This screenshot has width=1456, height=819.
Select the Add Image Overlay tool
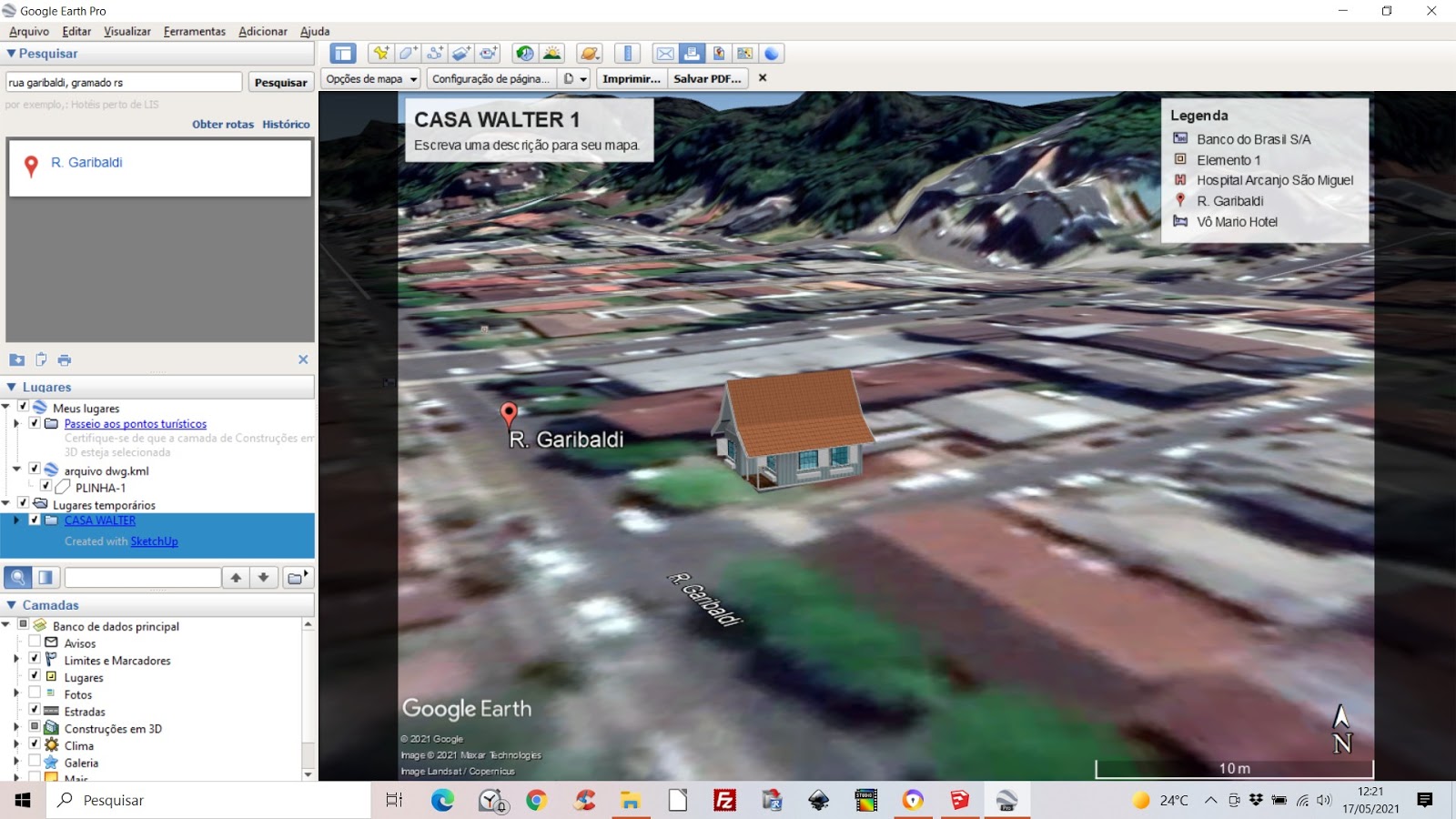pos(461,54)
